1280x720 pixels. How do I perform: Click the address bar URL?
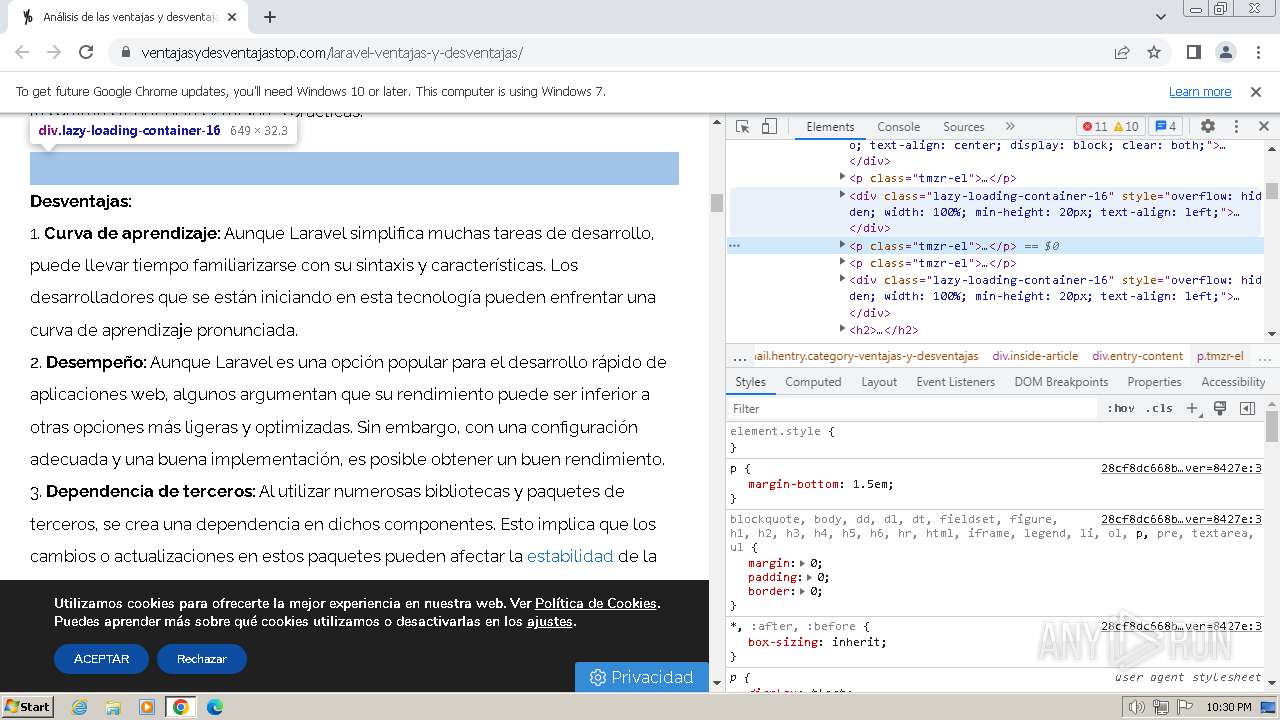click(332, 53)
